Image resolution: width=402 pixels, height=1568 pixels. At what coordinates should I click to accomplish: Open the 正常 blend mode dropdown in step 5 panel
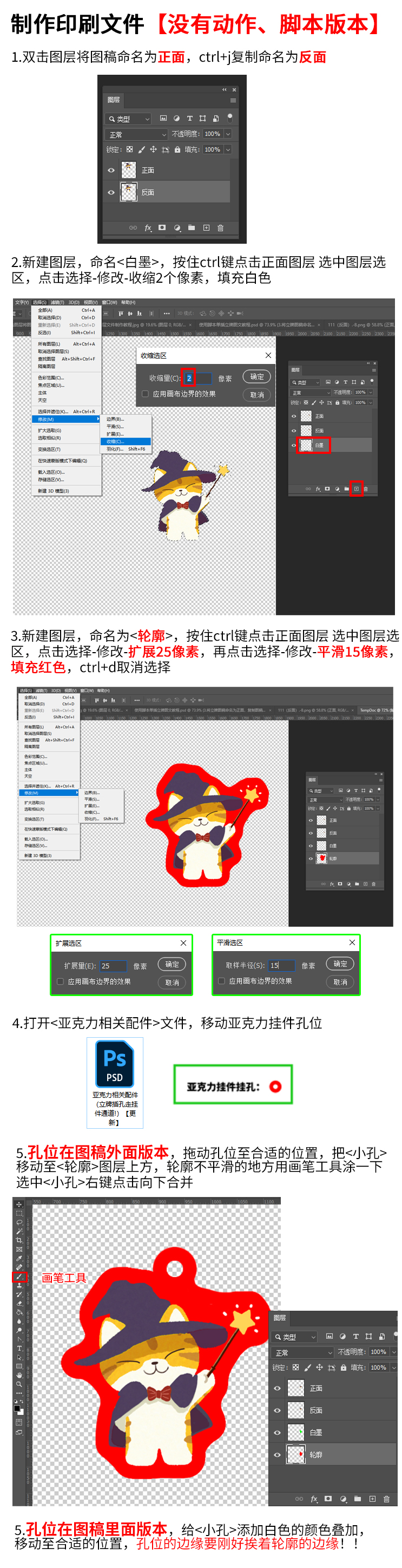tap(302, 1352)
